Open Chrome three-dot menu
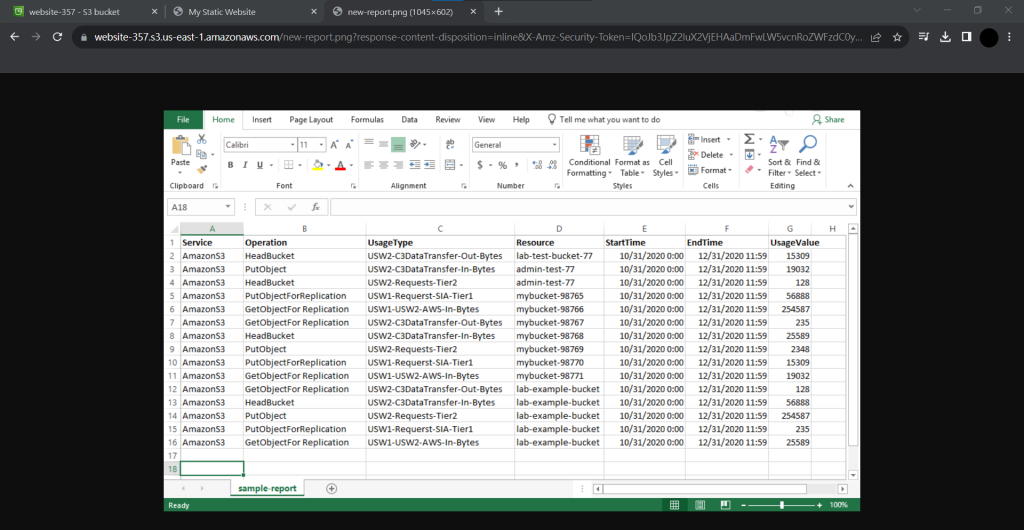The image size is (1024, 530). [x=1010, y=37]
